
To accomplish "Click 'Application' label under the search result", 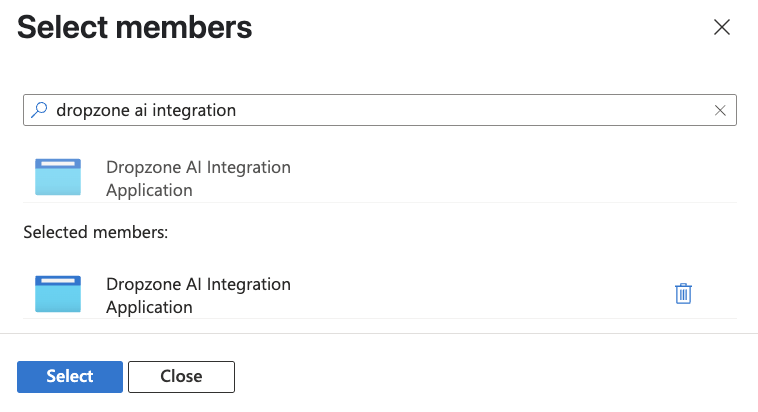I will click(149, 190).
